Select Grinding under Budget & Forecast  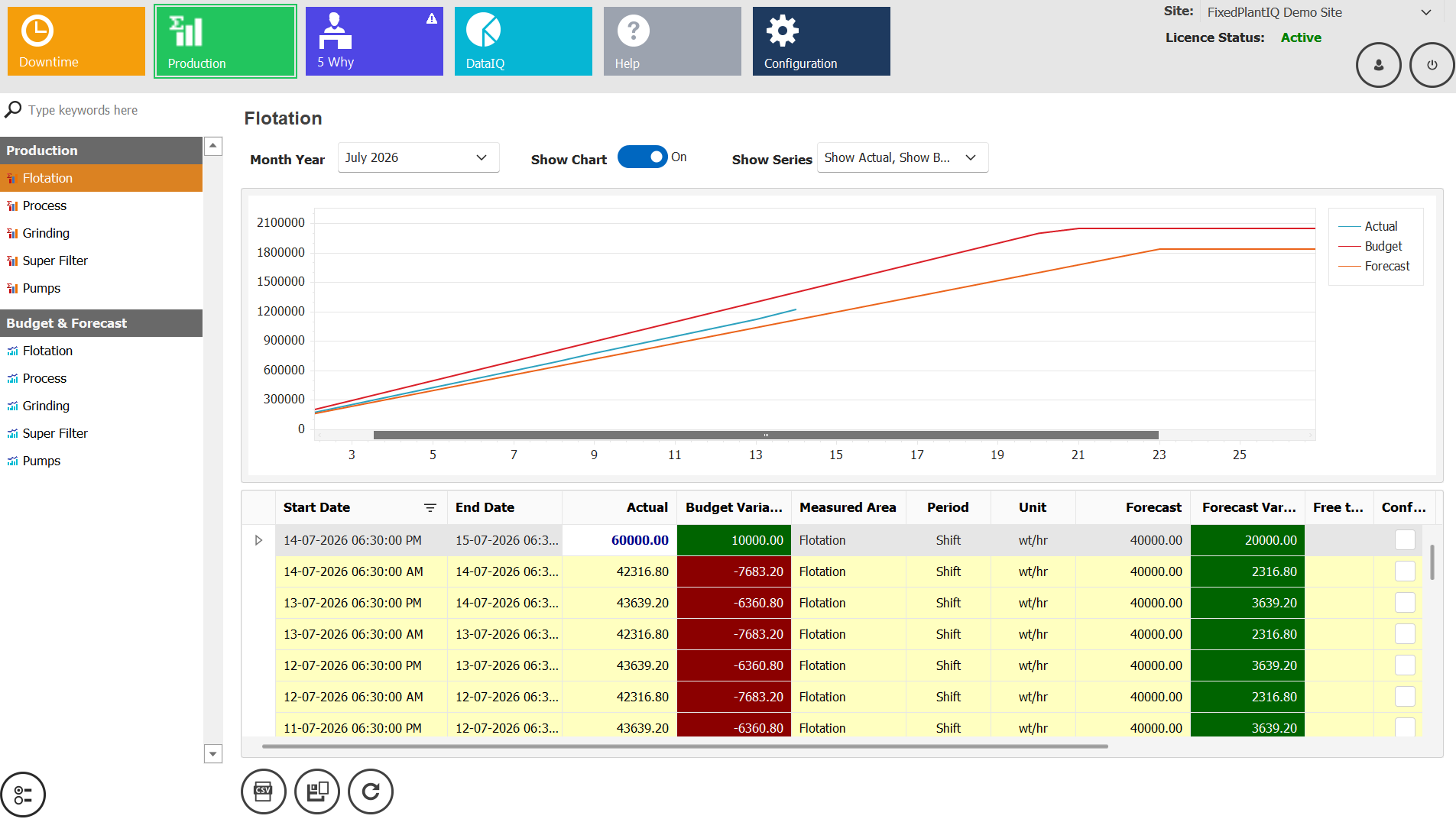[101, 406]
